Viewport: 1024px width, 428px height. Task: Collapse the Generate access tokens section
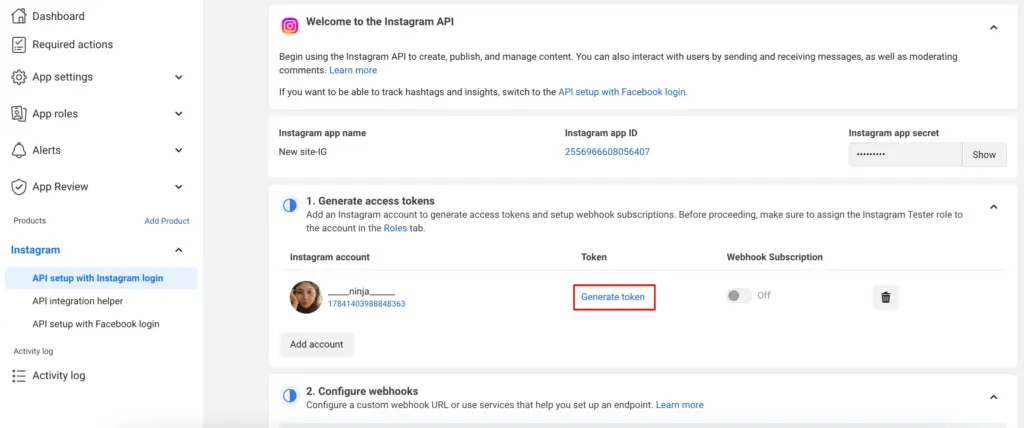(993, 206)
